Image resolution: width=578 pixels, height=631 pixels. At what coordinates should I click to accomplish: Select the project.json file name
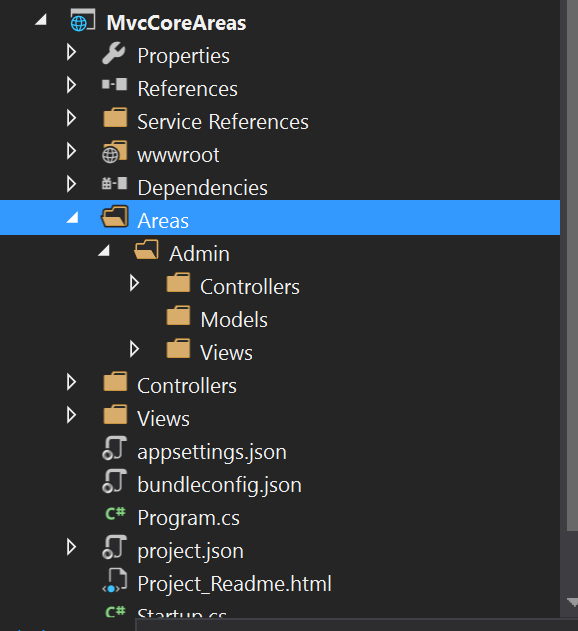(x=190, y=551)
